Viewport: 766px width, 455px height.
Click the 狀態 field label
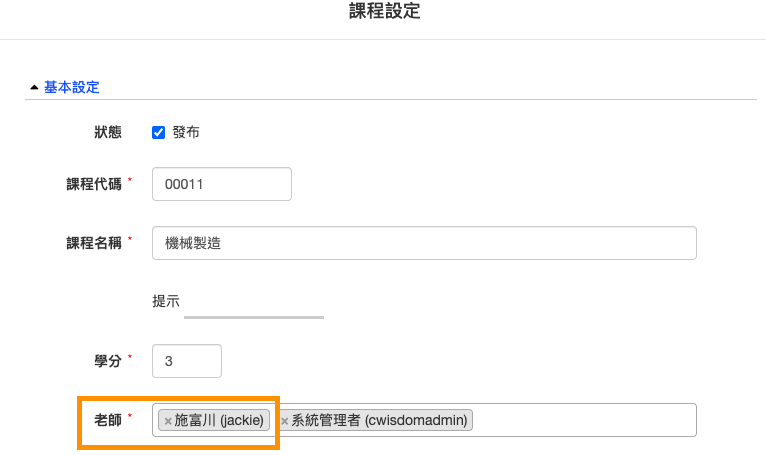108,132
